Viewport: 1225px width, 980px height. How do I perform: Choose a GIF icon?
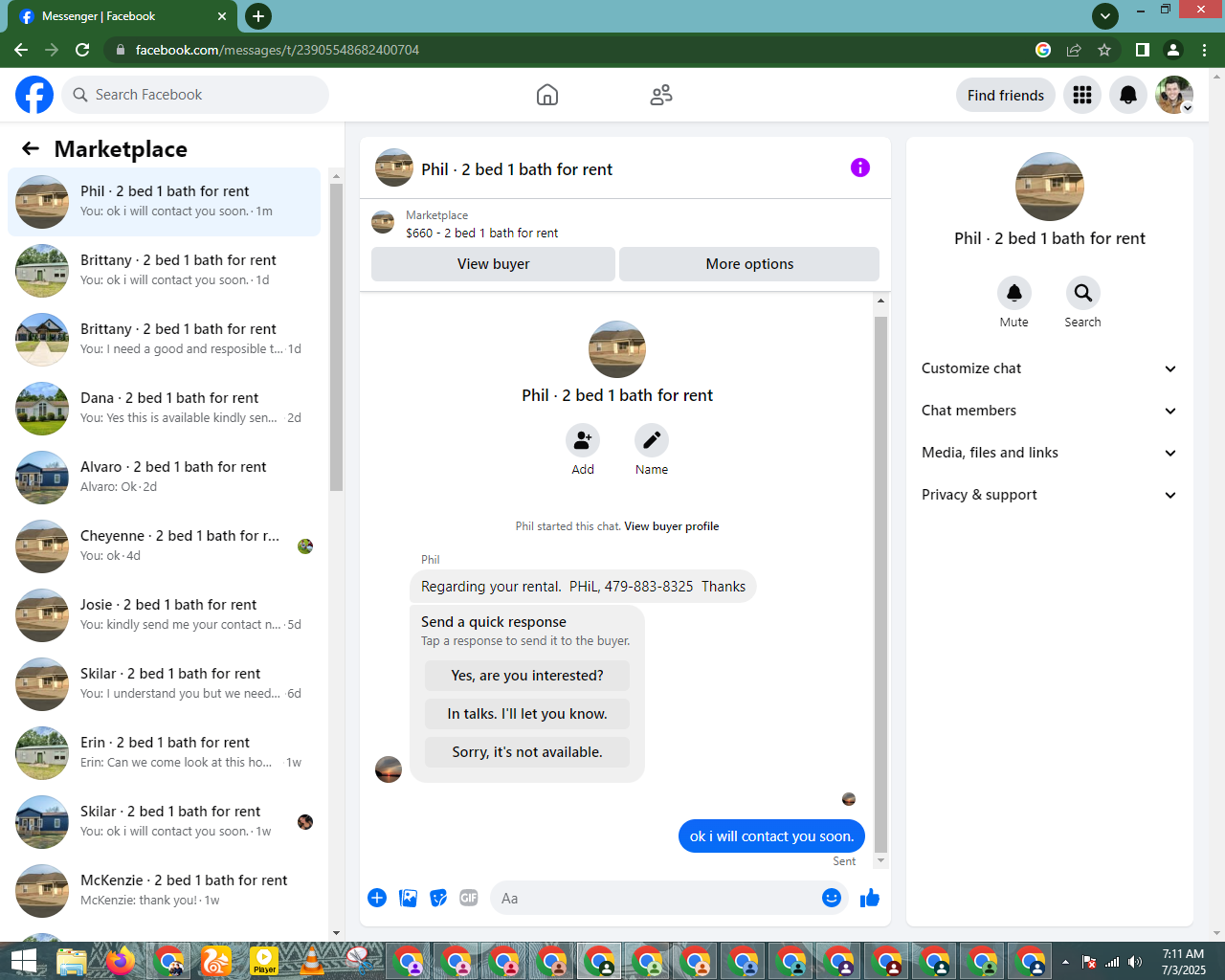pos(469,898)
